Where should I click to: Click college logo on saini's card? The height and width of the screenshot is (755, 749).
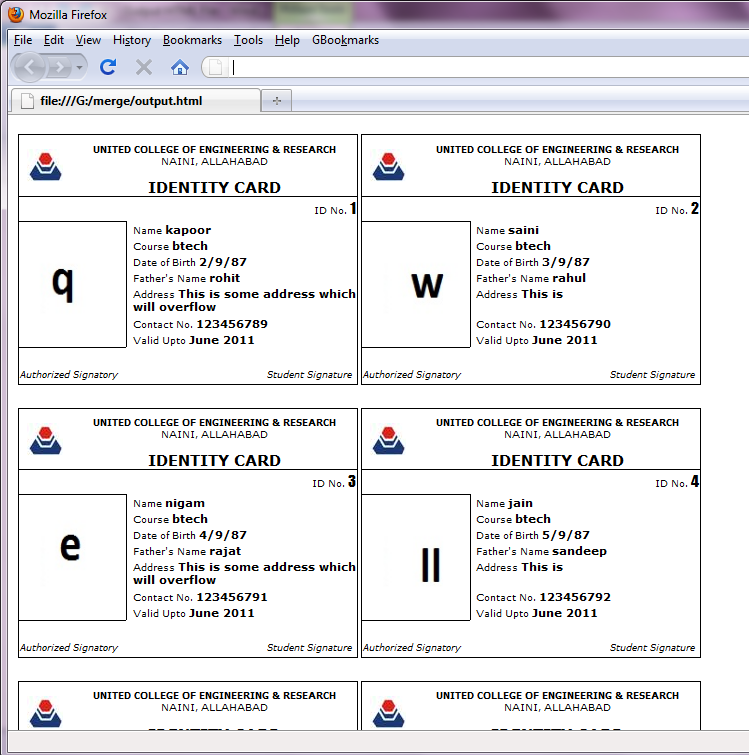(x=388, y=166)
